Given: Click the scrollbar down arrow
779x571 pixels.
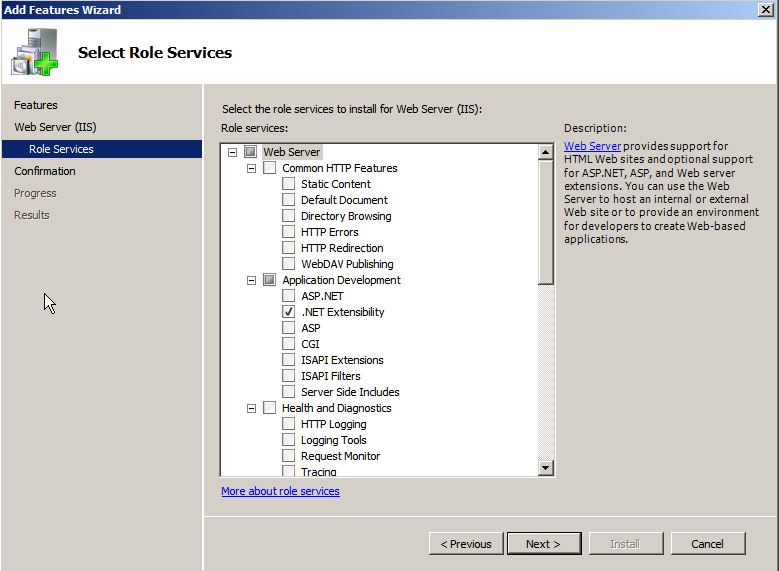Looking at the screenshot, I should point(545,468).
